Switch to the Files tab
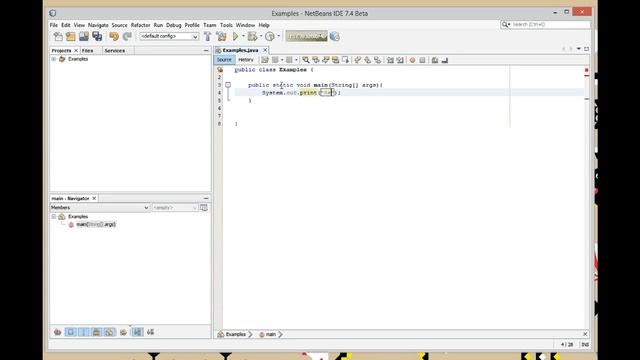The height and width of the screenshot is (360, 640). pos(87,51)
